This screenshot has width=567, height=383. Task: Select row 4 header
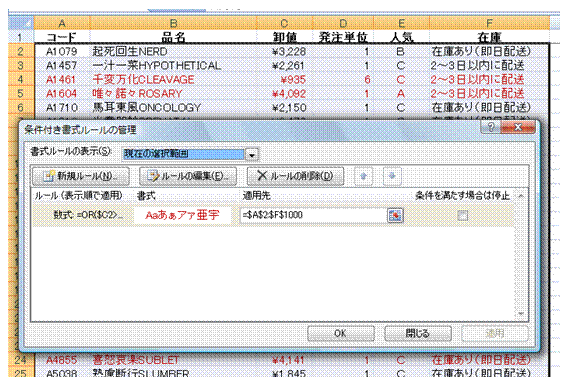[21, 80]
